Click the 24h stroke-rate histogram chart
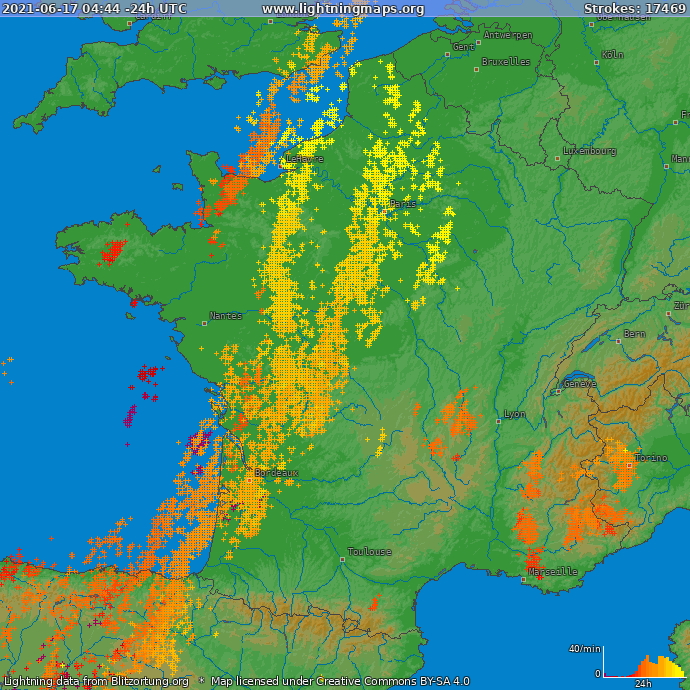The width and height of the screenshot is (690, 690). tap(643, 664)
